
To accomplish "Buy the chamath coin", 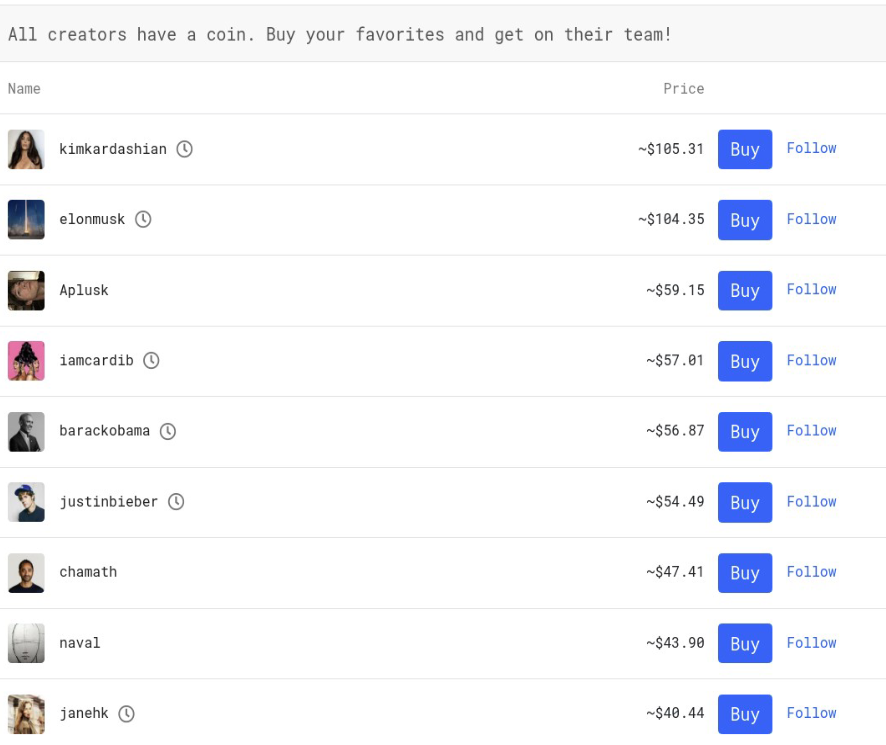I will coord(745,573).
